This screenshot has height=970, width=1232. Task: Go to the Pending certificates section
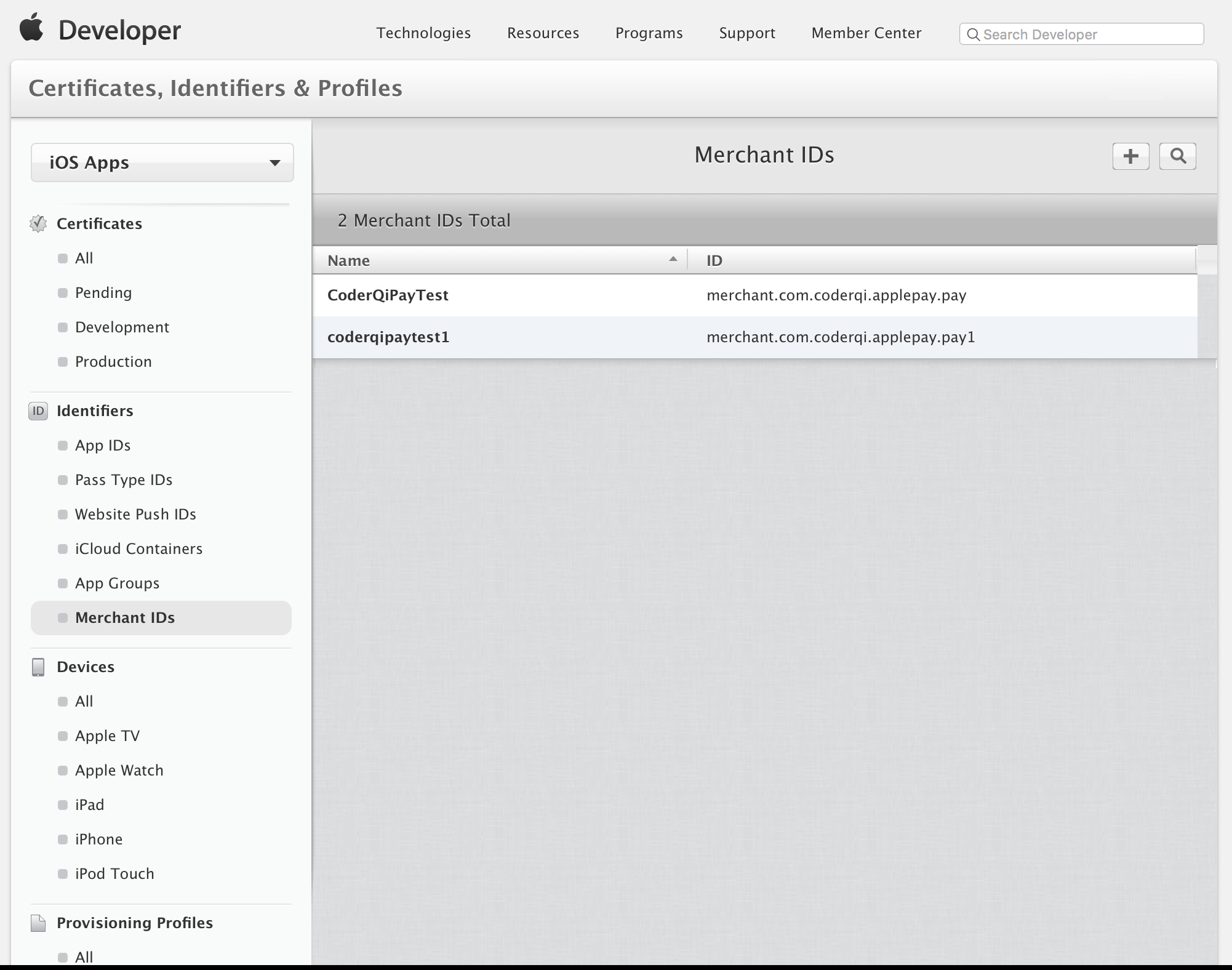click(103, 293)
